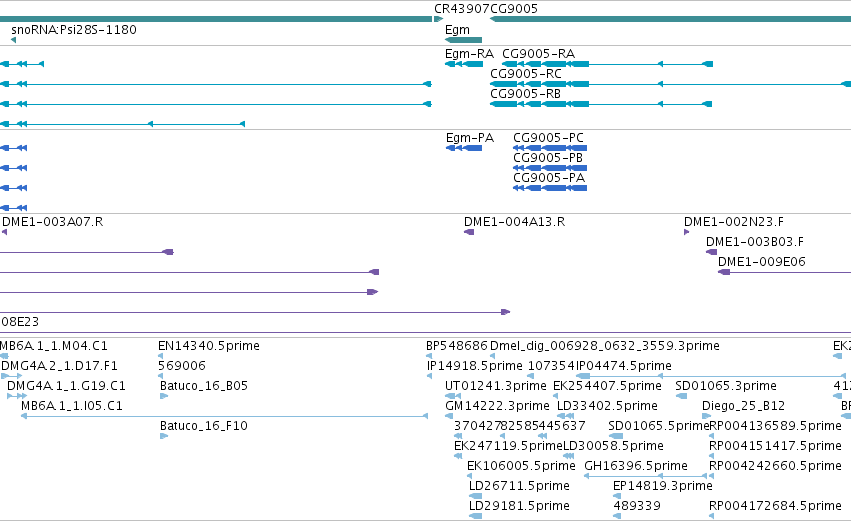Click the GH16396.5prime EST label

[636, 467]
